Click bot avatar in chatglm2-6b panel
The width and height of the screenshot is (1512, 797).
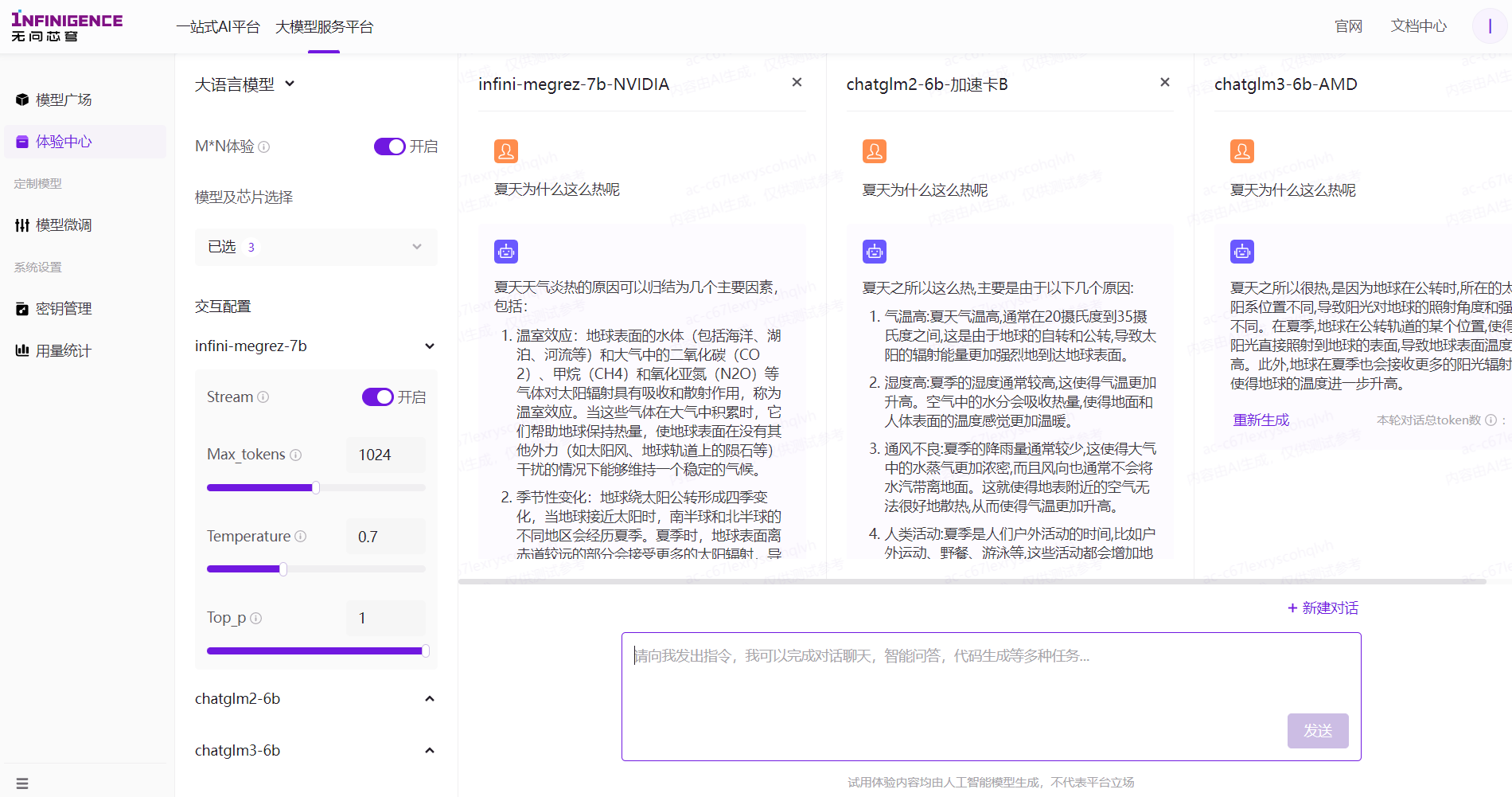point(875,252)
